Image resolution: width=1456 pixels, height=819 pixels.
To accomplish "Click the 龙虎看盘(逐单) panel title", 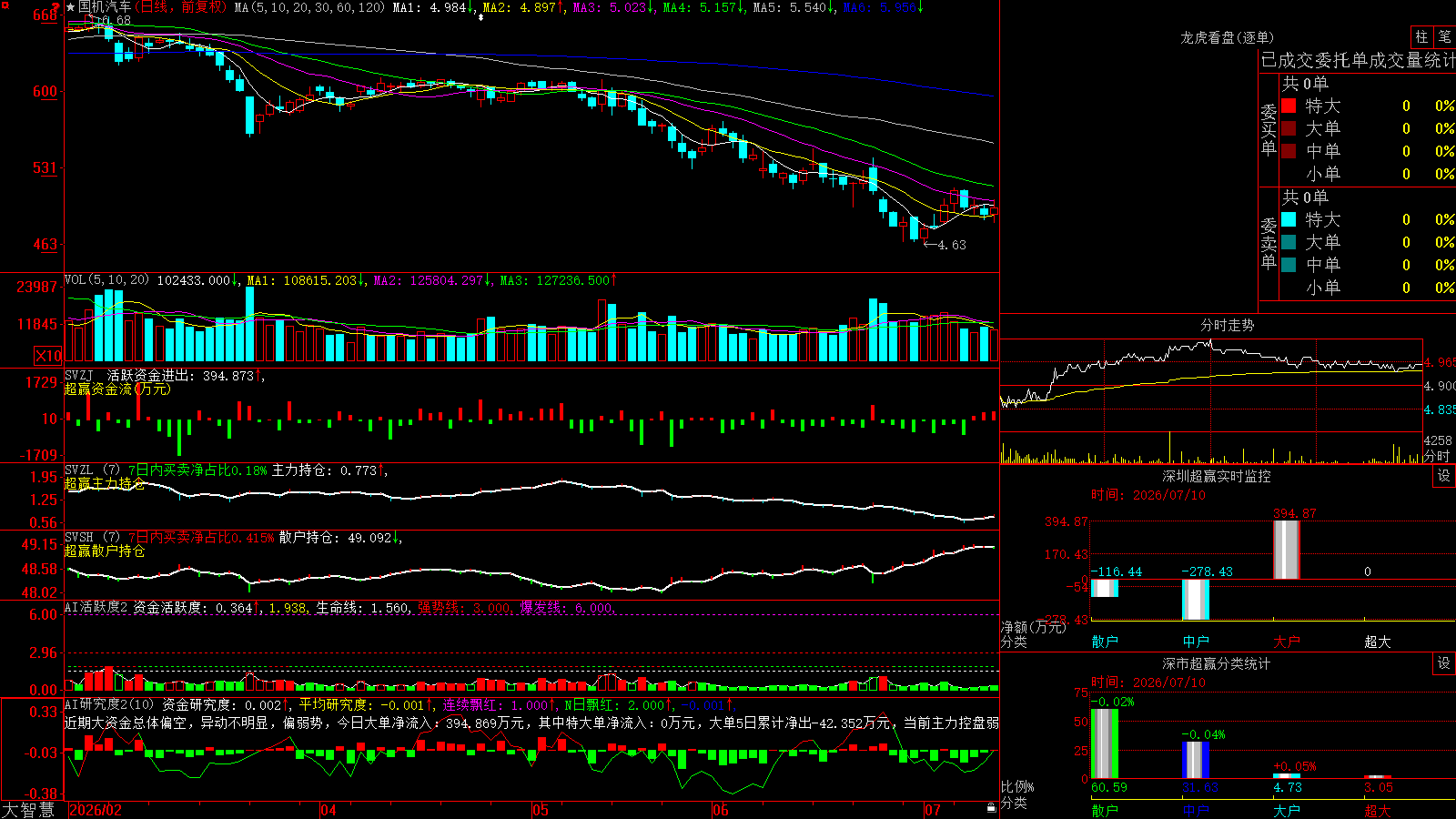I will (1227, 37).
